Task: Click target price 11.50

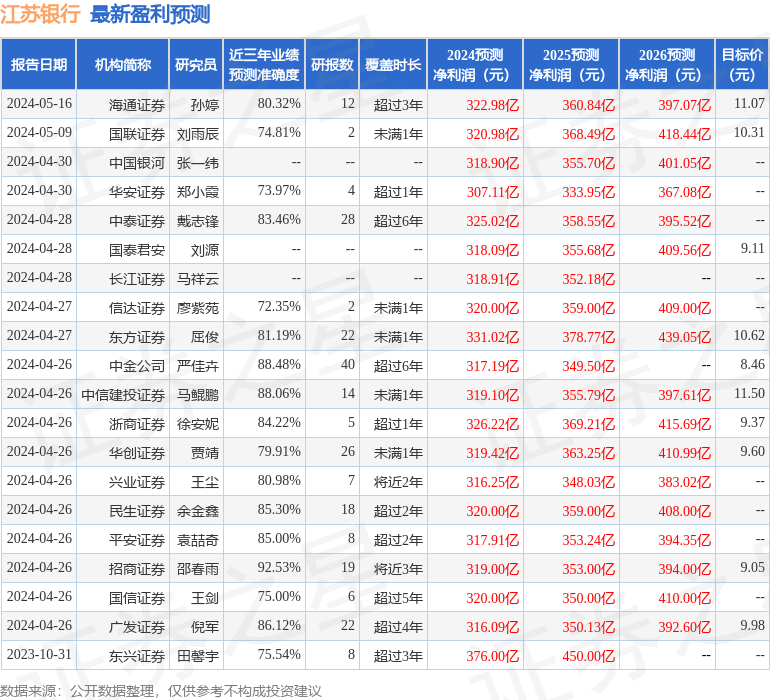Action: [749, 393]
